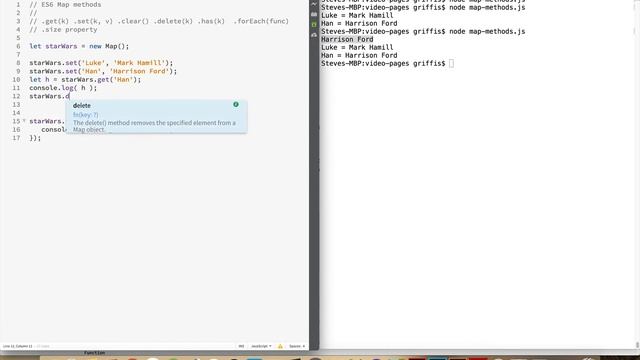Click the let starWars = new Map() line

pos(79,46)
